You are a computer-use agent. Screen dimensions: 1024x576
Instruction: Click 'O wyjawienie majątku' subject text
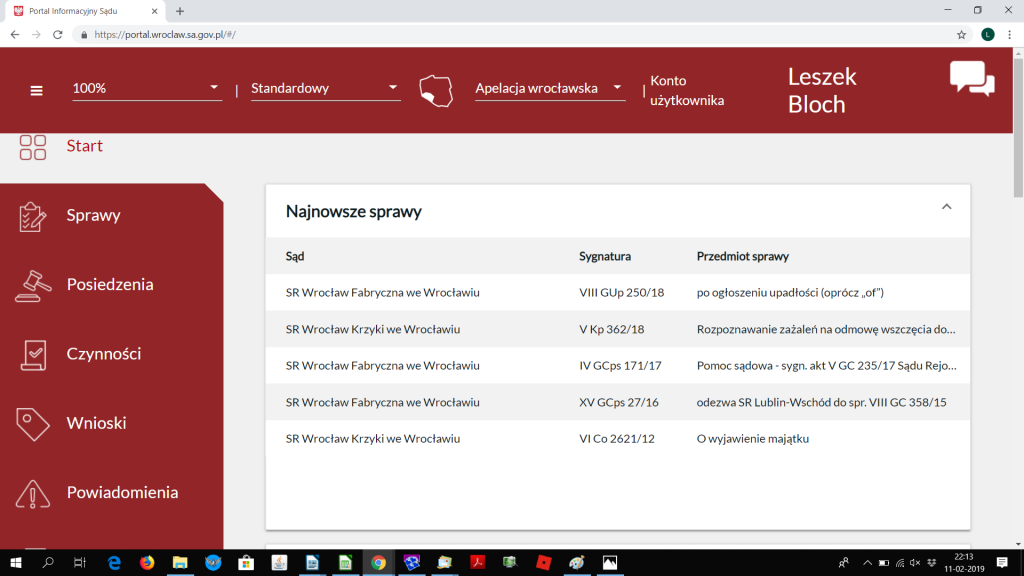(752, 438)
